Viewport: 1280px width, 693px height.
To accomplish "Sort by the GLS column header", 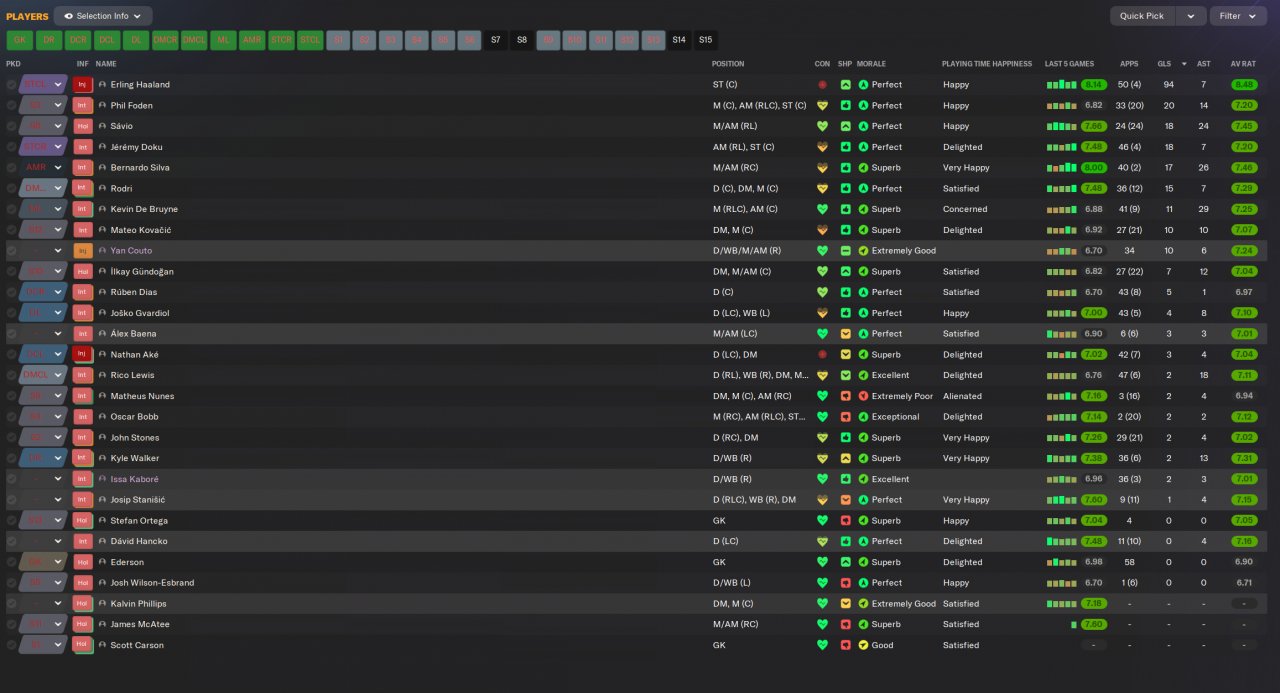I will (1163, 64).
